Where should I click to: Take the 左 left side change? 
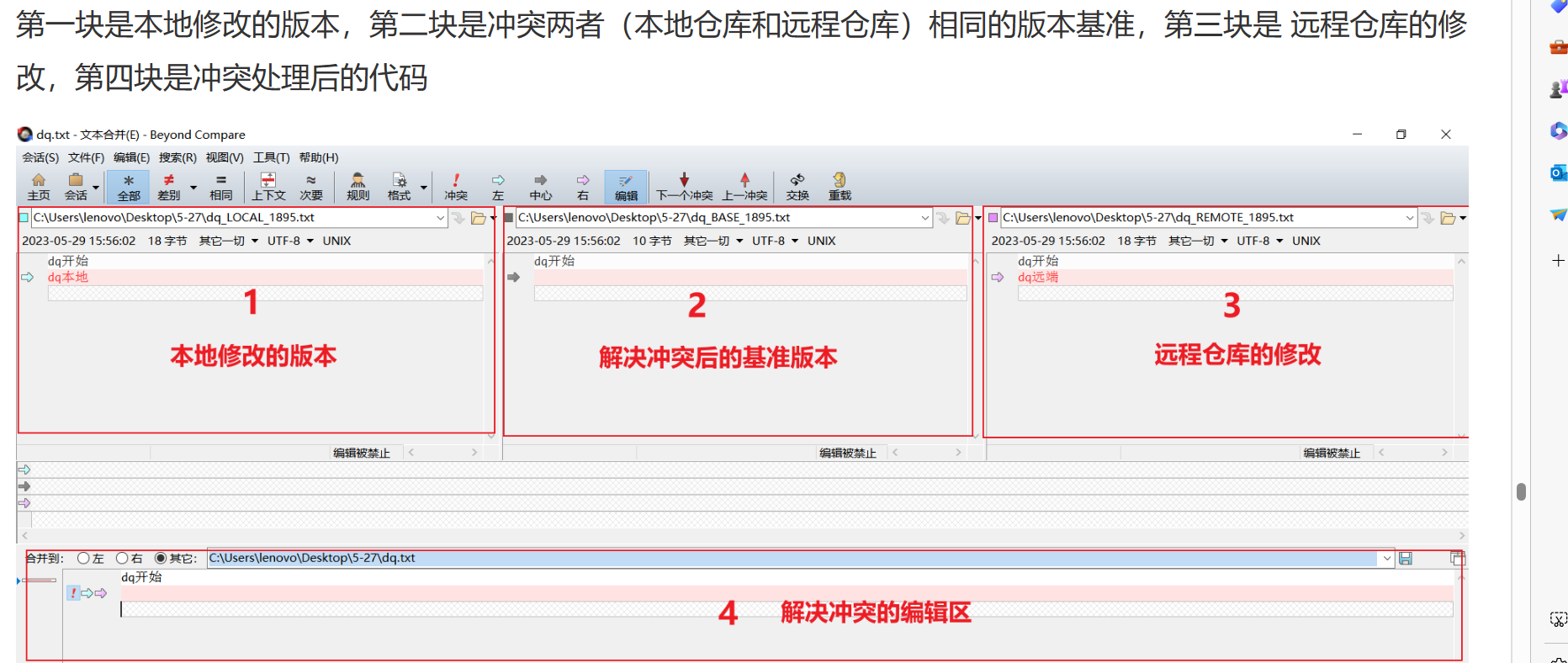[x=498, y=187]
